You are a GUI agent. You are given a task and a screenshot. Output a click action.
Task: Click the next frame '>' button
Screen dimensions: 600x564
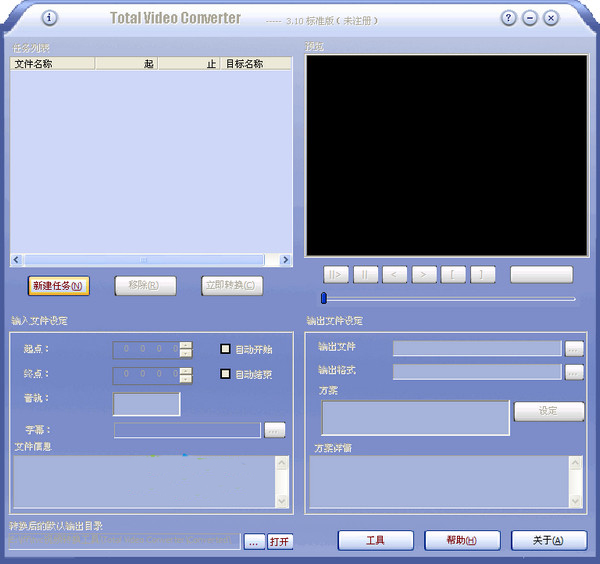click(424, 274)
